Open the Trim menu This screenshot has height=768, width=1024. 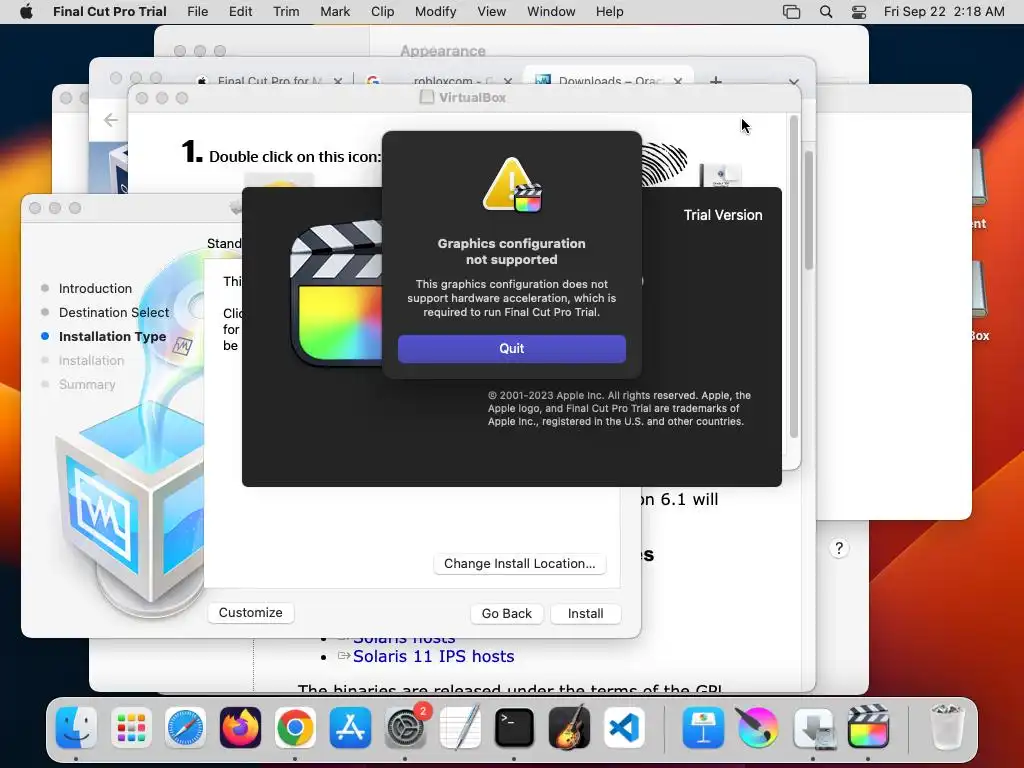pos(286,12)
